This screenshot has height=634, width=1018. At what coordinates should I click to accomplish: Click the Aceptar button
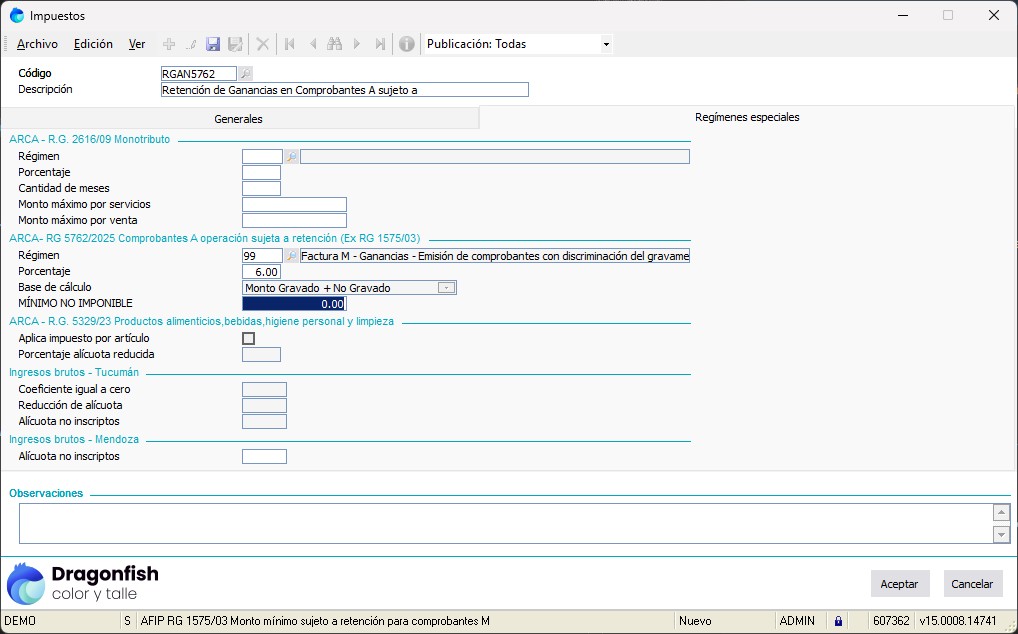click(899, 584)
